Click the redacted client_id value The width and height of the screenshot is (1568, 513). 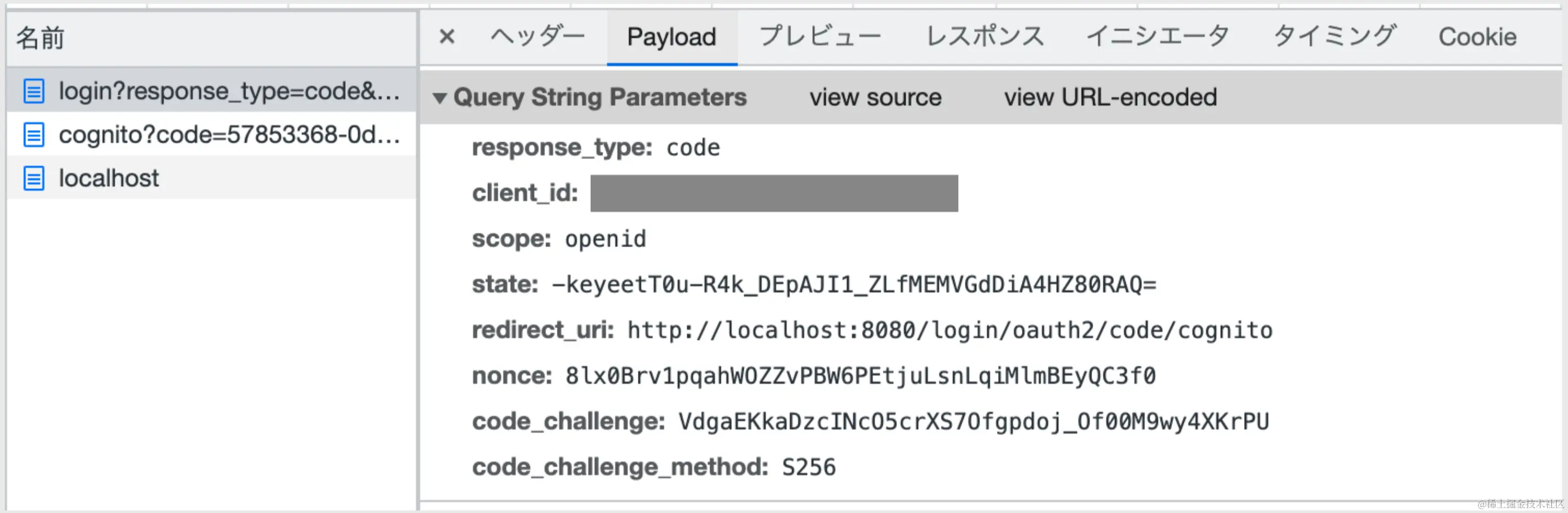coord(774,193)
